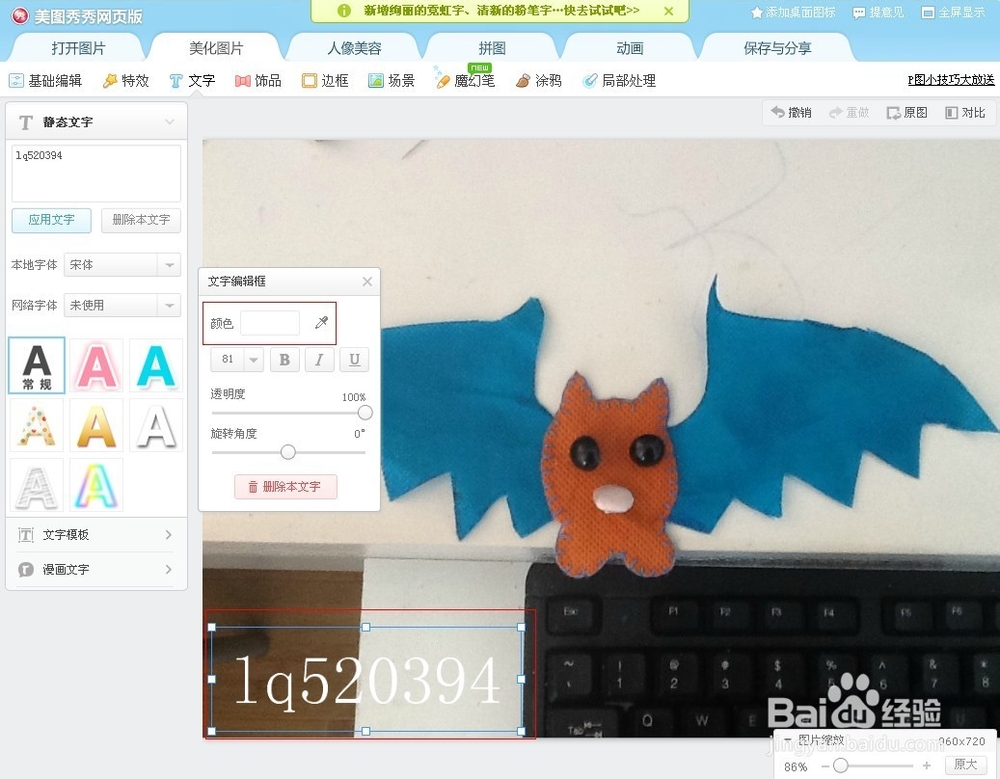Screen dimensions: 1000x779
Task: Open the P图小技巧大放送 link
Action: coord(950,80)
